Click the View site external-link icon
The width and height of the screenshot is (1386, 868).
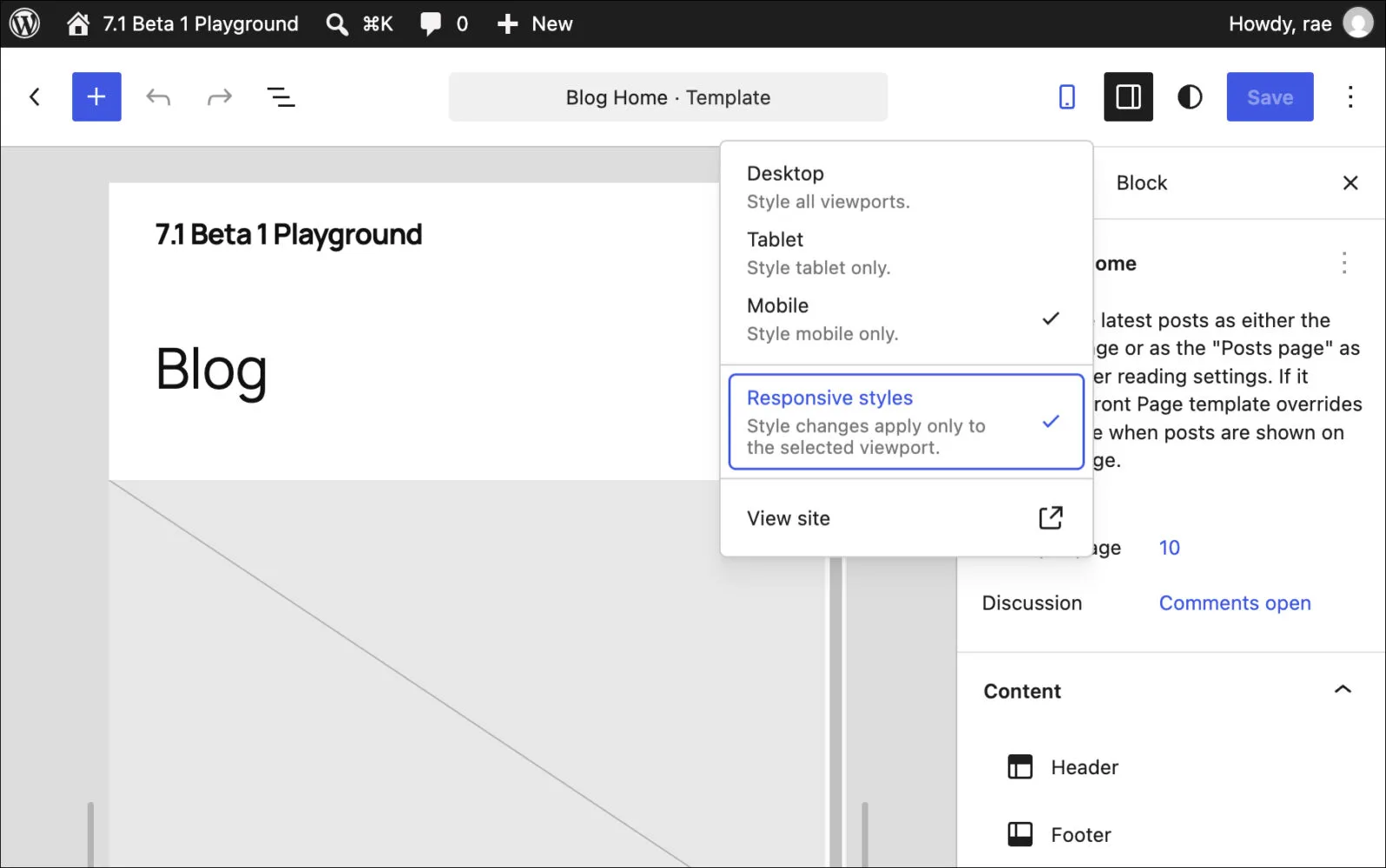[1051, 518]
